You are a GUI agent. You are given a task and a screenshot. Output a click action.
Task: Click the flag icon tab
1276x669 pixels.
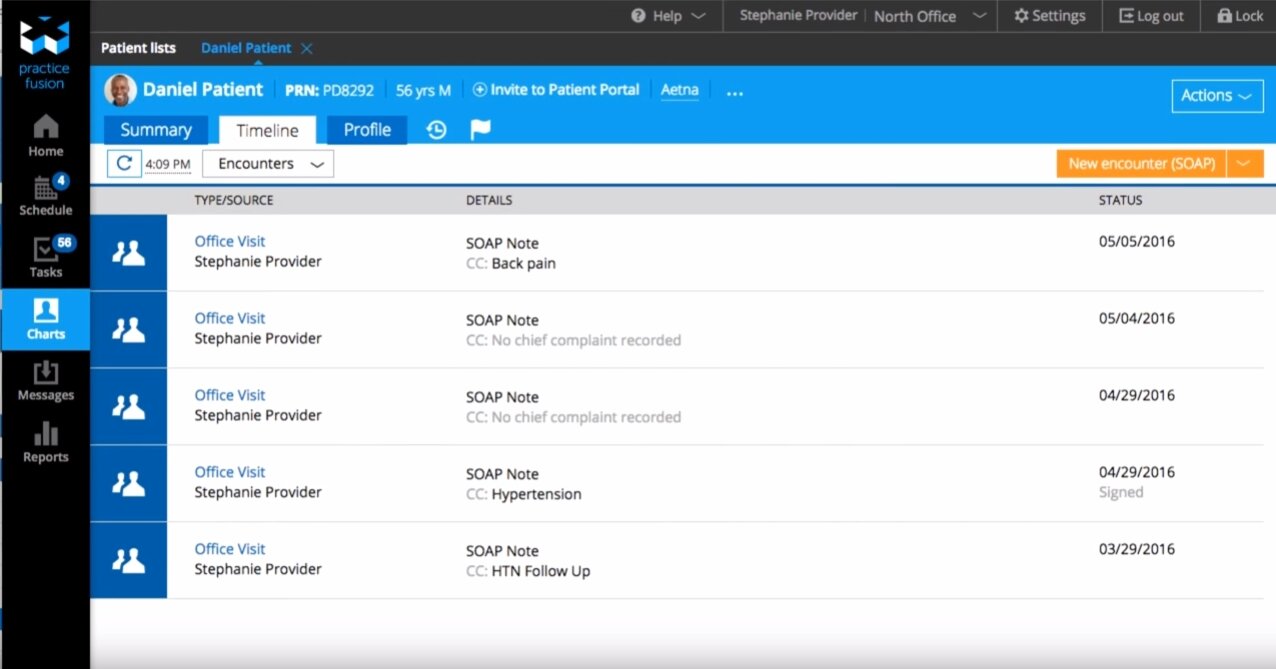[x=481, y=130]
